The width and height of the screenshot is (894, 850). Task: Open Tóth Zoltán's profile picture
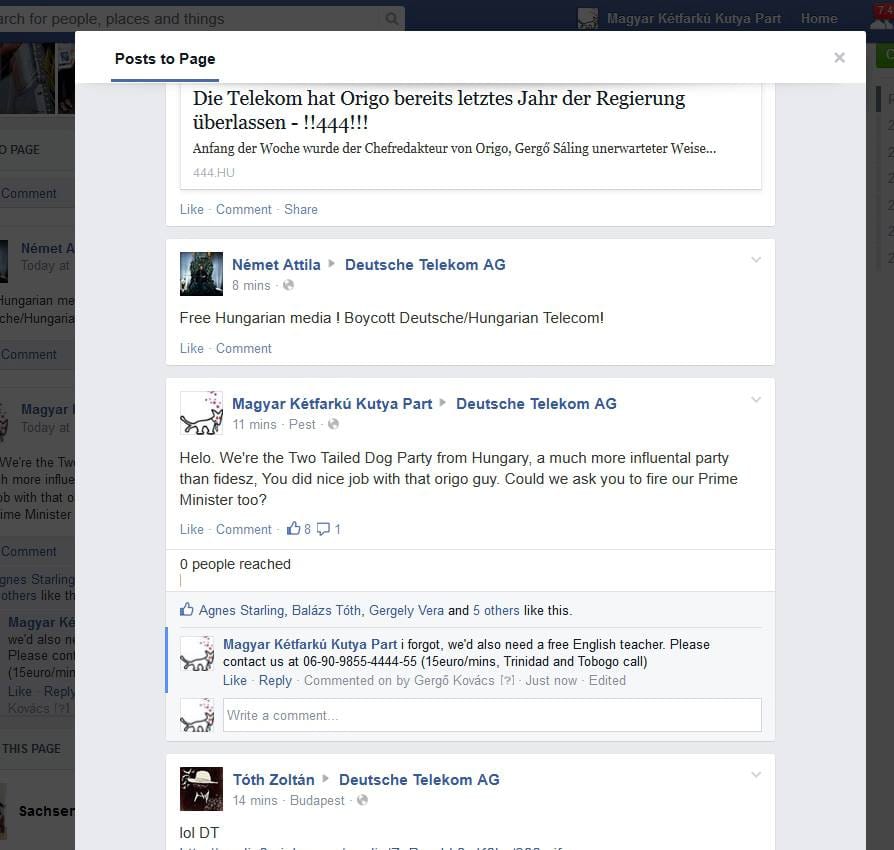[201, 789]
